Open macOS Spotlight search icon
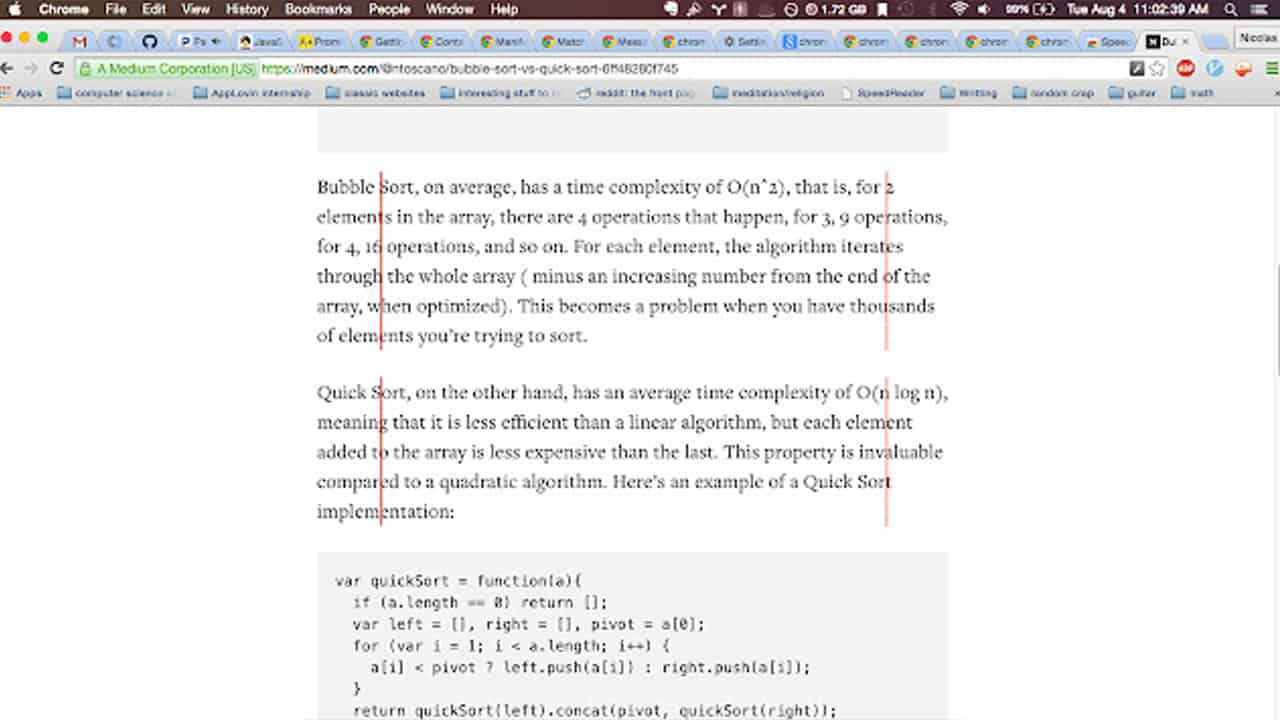This screenshot has height=720, width=1280. (x=1230, y=9)
